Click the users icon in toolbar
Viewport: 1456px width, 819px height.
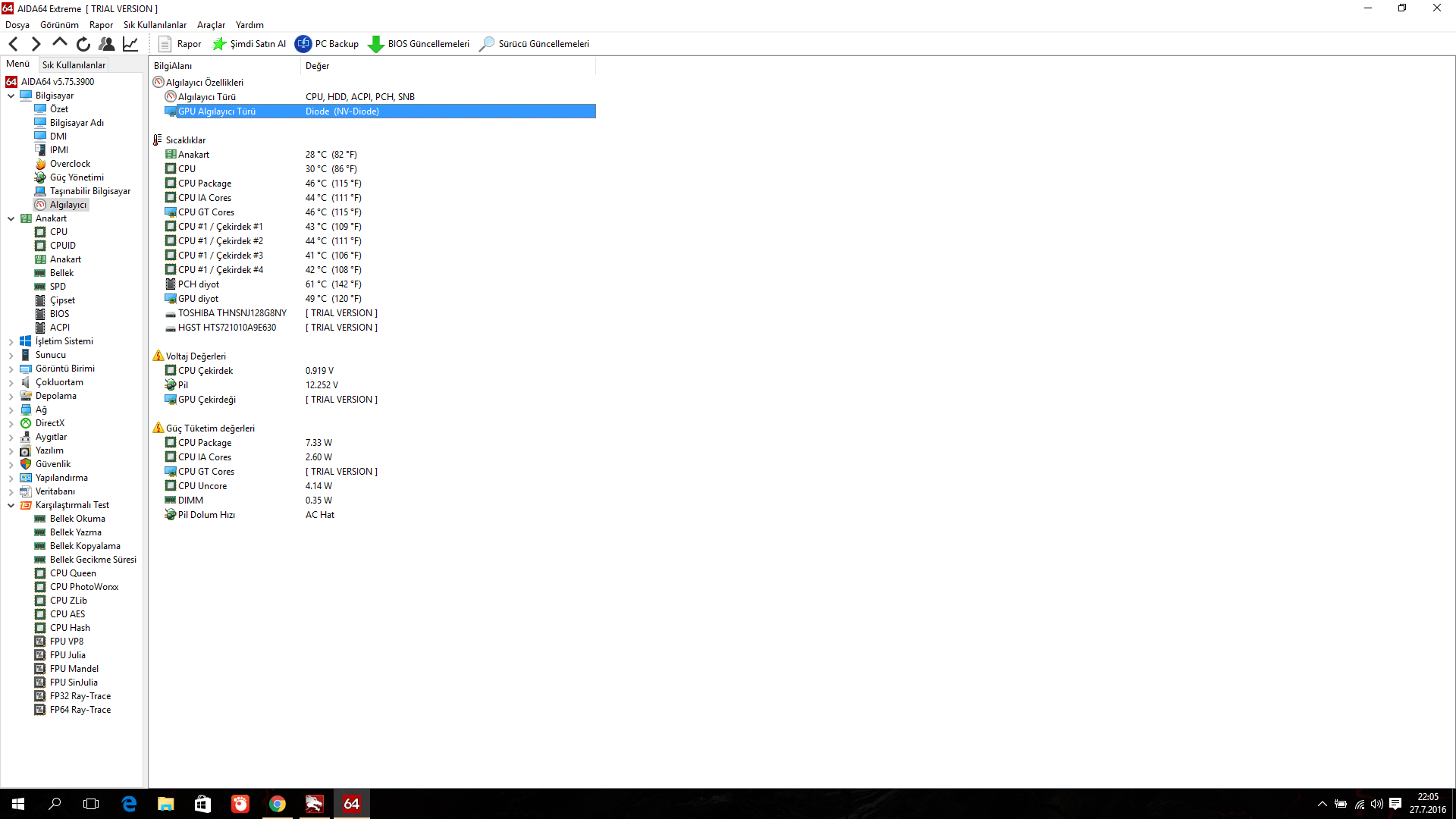[x=107, y=44]
